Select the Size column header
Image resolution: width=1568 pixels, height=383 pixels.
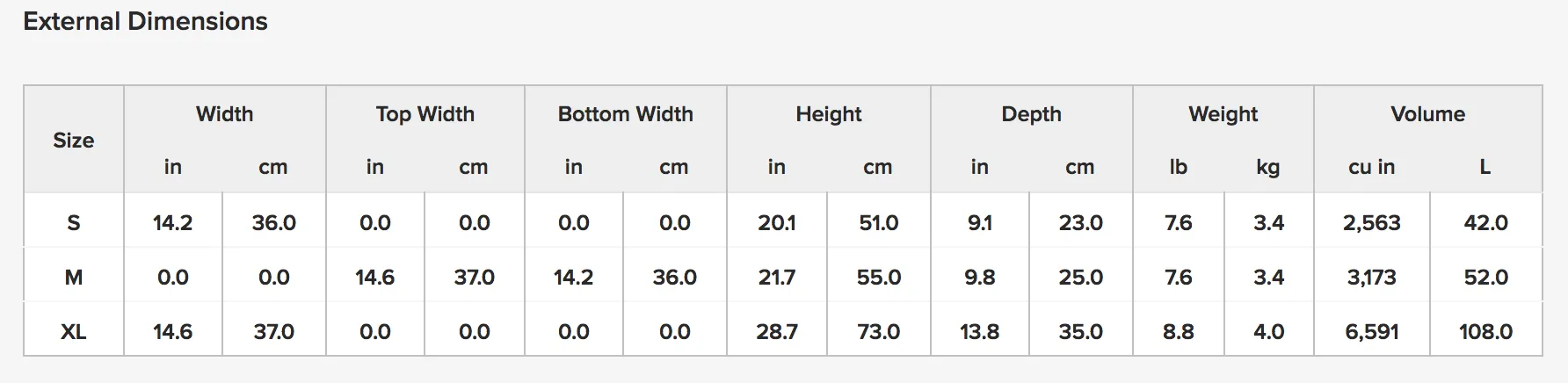(74, 140)
